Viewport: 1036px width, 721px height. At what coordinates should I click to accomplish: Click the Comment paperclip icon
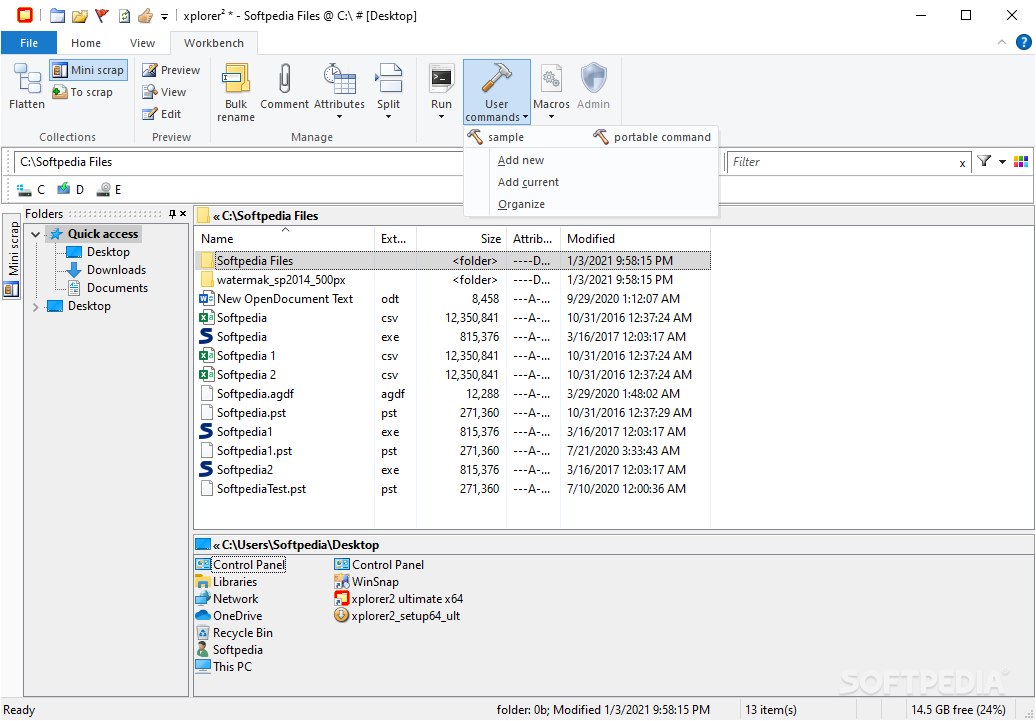coord(284,78)
